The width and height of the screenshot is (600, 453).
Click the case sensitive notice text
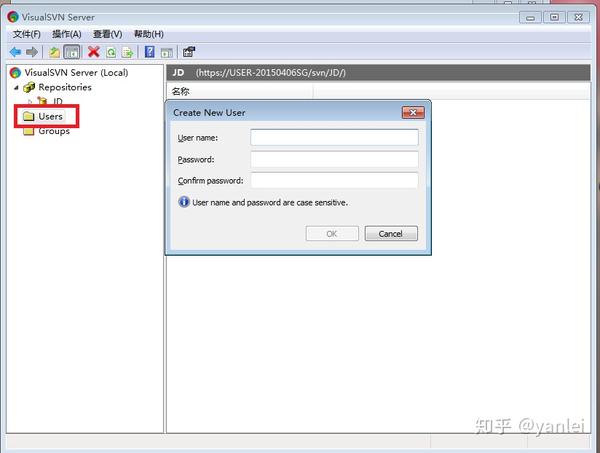coord(270,202)
